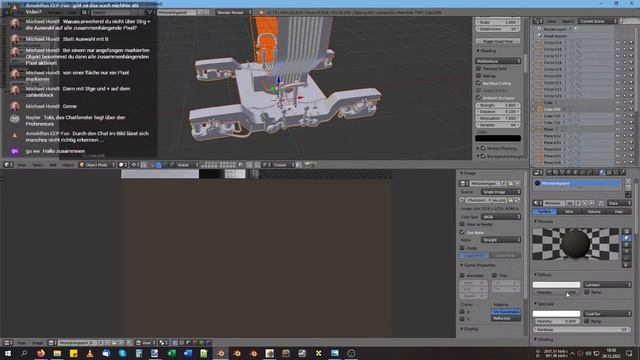This screenshot has height=360, width=640.
Task: Click the ambient occlusion Strength field
Action: coord(498,105)
